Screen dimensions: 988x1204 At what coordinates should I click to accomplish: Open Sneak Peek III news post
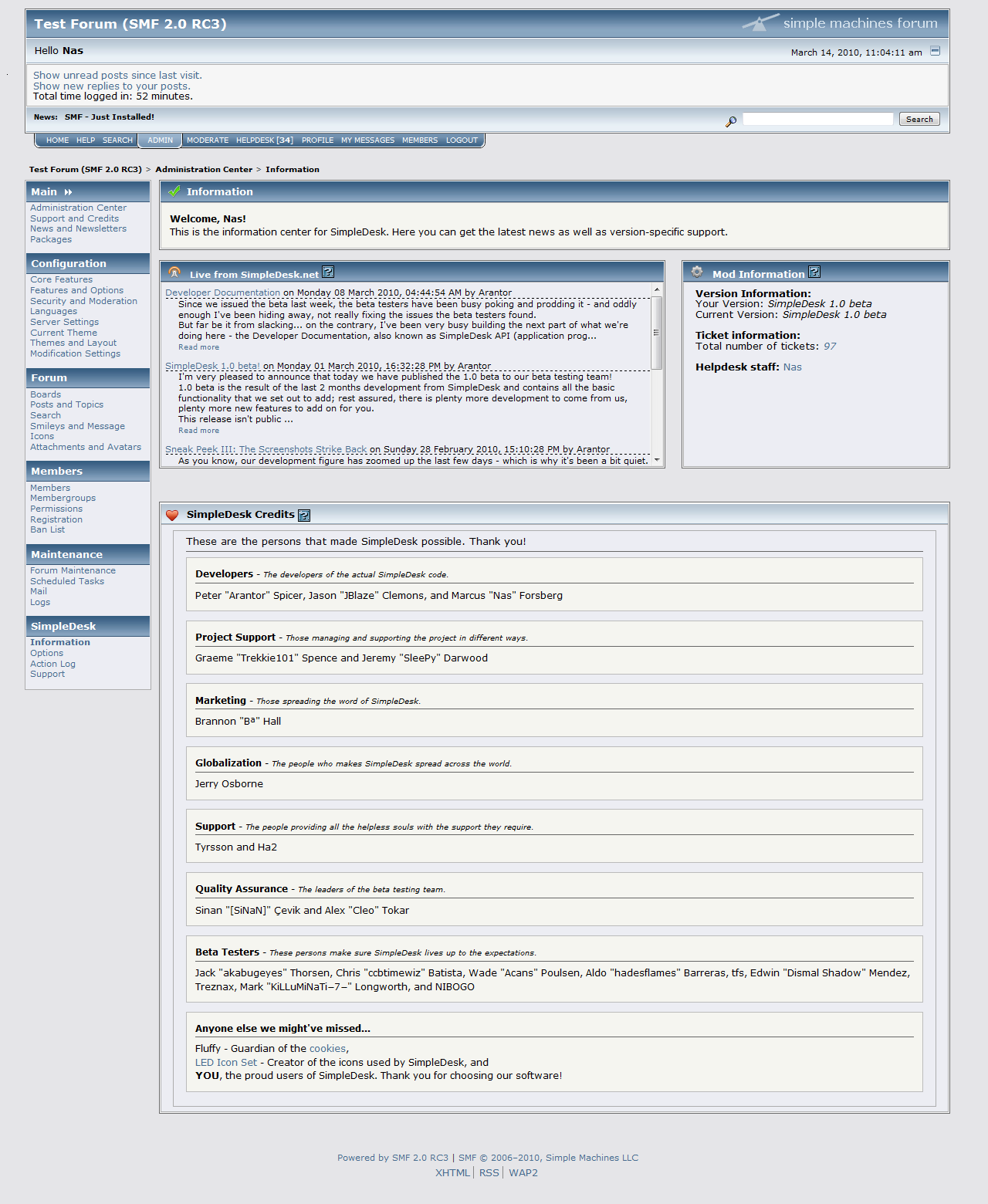click(x=266, y=449)
